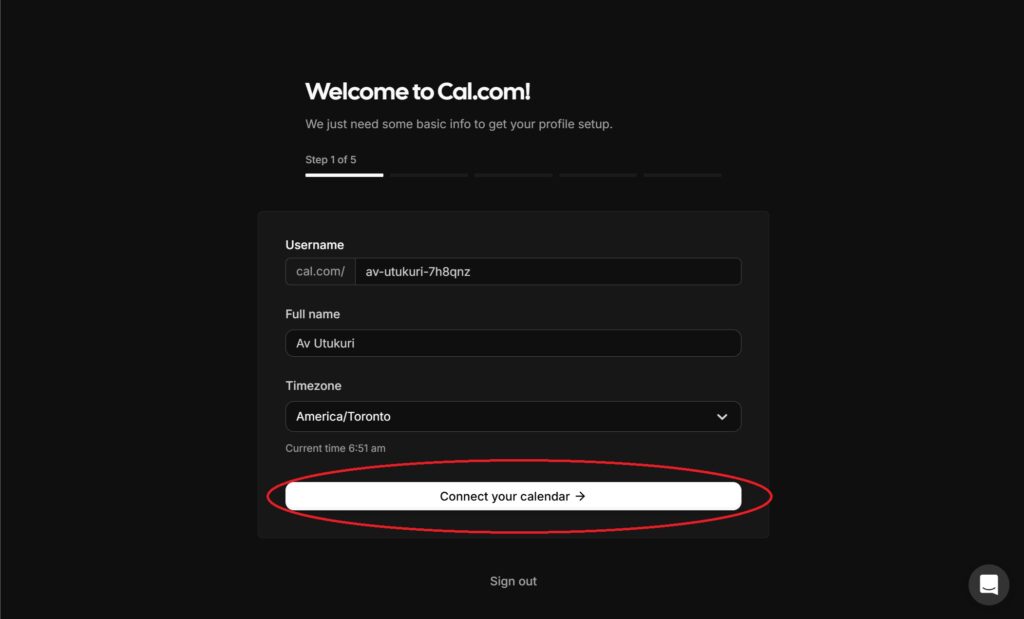Click the Current time 6:51 am text
The height and width of the screenshot is (619, 1024).
coord(335,448)
